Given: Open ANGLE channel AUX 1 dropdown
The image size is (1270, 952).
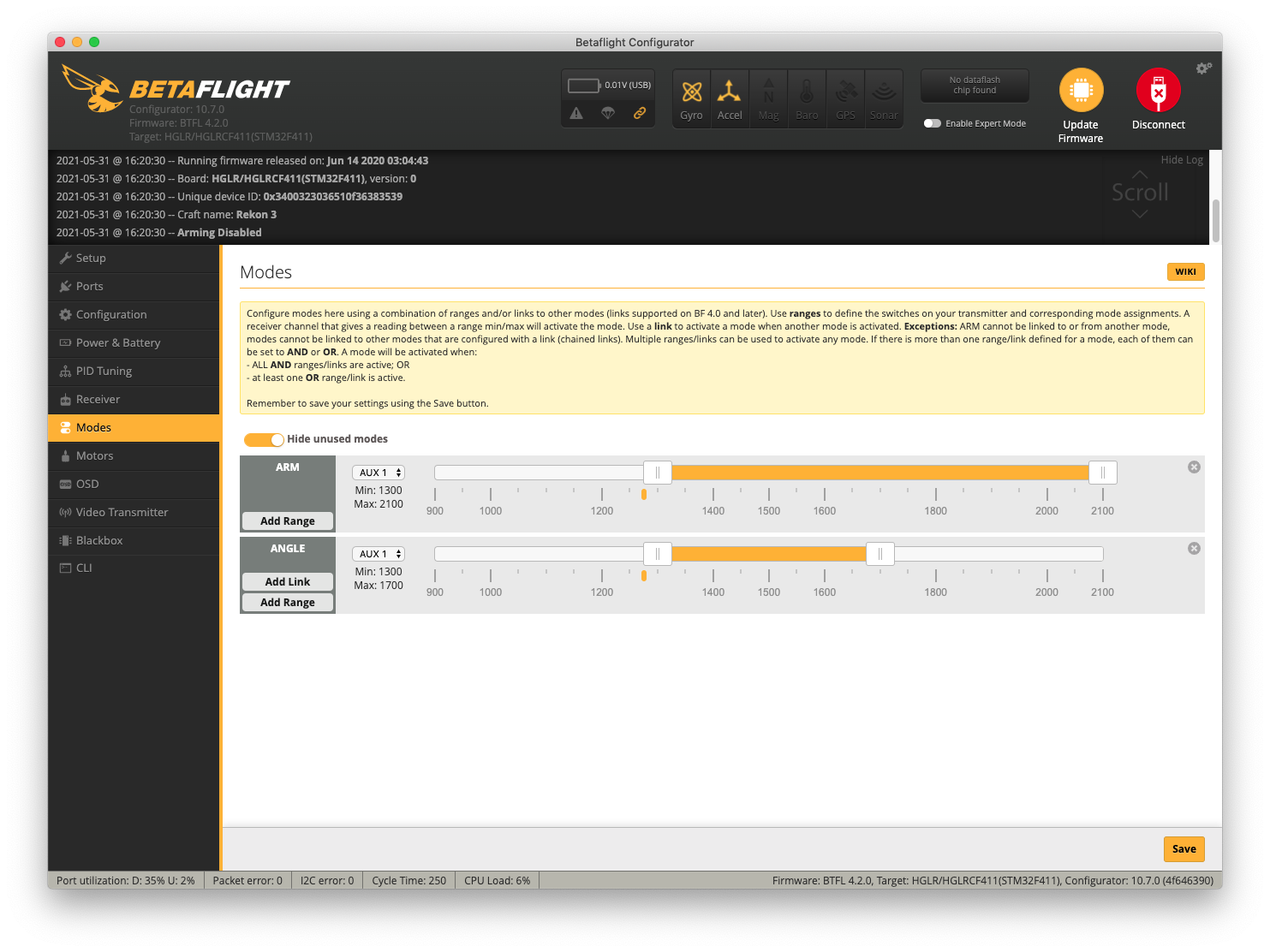Looking at the screenshot, I should (378, 554).
